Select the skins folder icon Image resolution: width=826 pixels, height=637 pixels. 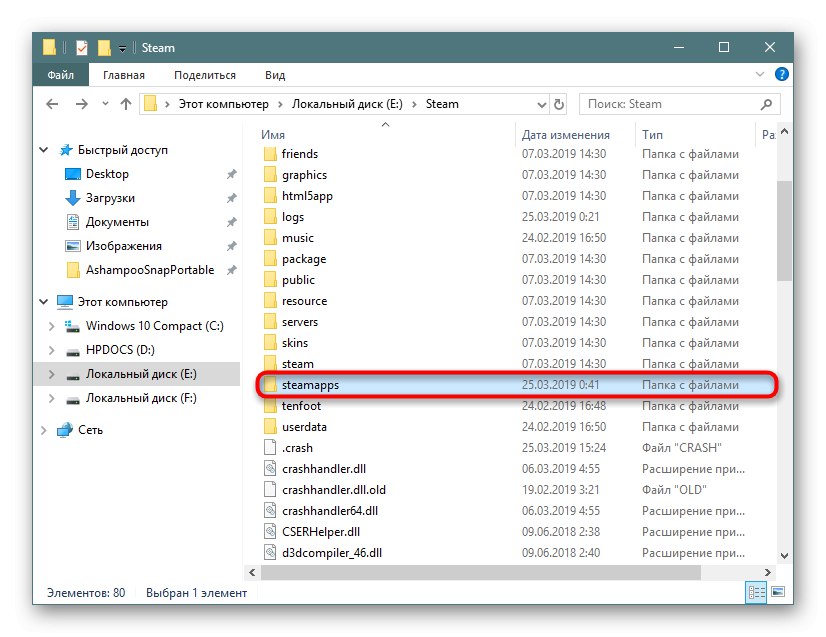[x=270, y=343]
